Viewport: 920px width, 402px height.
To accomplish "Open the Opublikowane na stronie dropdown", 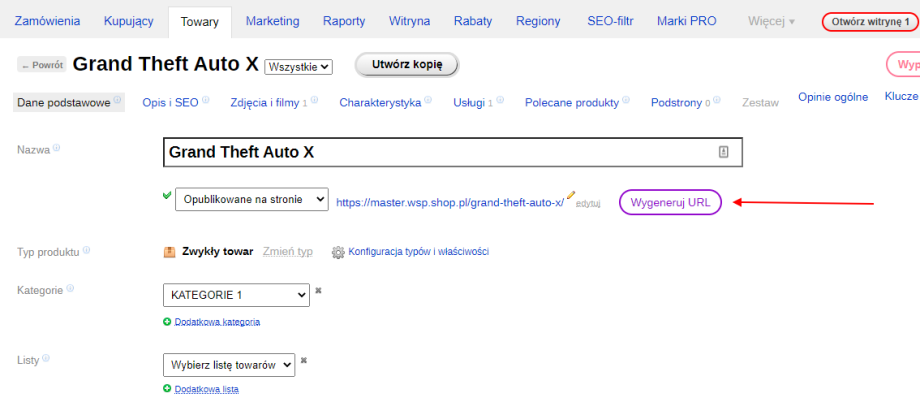I will (252, 200).
